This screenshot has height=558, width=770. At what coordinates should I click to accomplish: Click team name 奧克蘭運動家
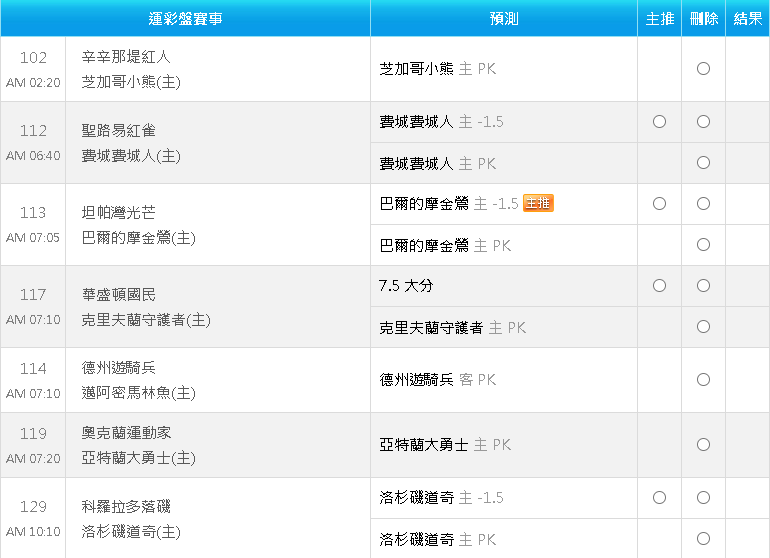click(126, 433)
